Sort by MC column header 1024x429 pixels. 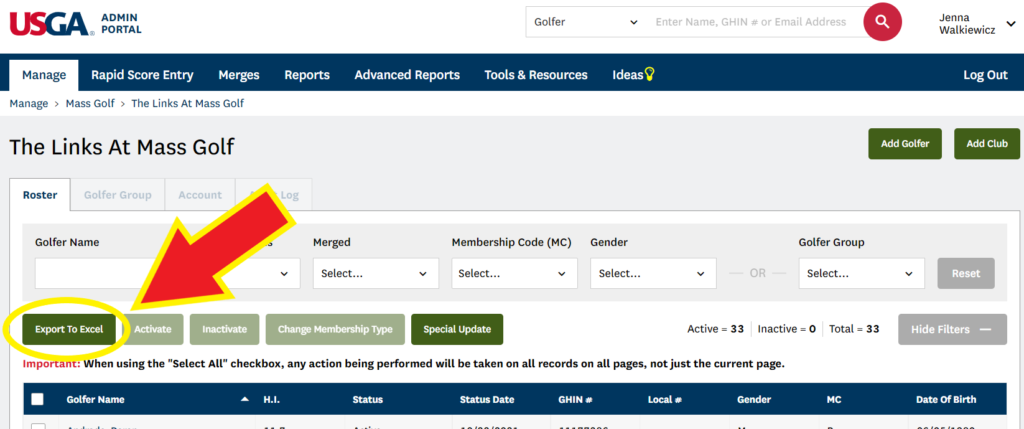833,400
